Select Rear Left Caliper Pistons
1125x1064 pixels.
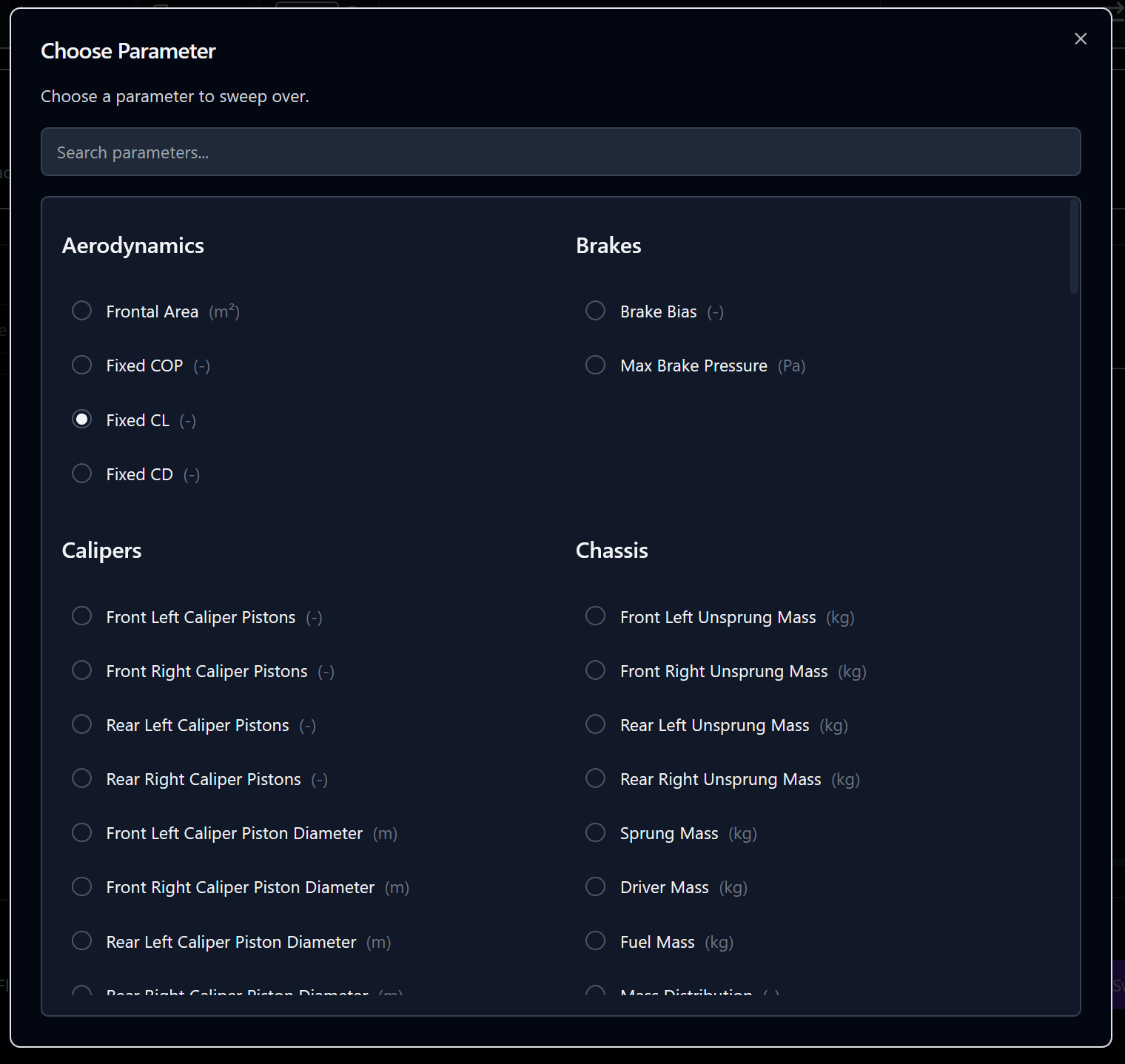click(82, 724)
